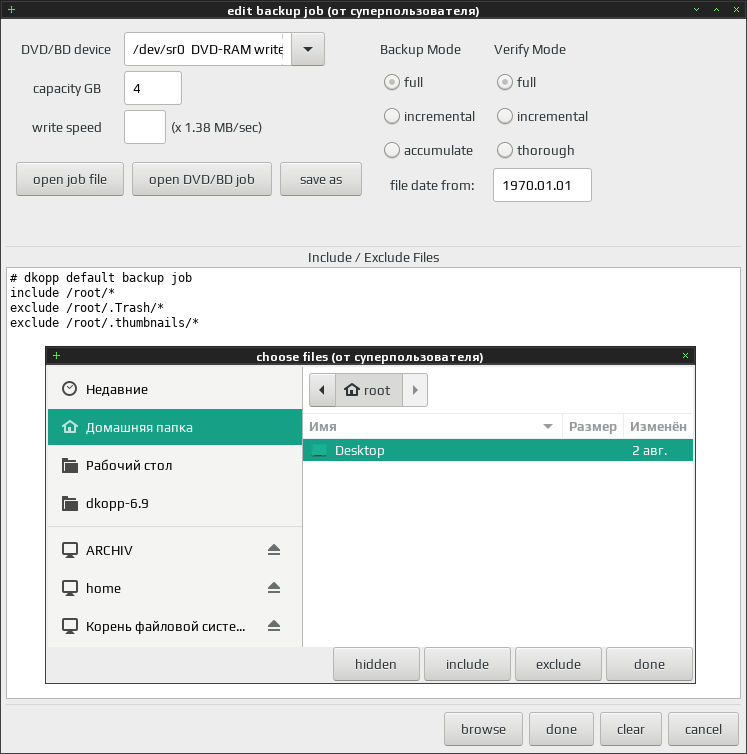The height and width of the screenshot is (754, 747).
Task: Click plus icon in edit backup job titlebar
Action: point(12,9)
